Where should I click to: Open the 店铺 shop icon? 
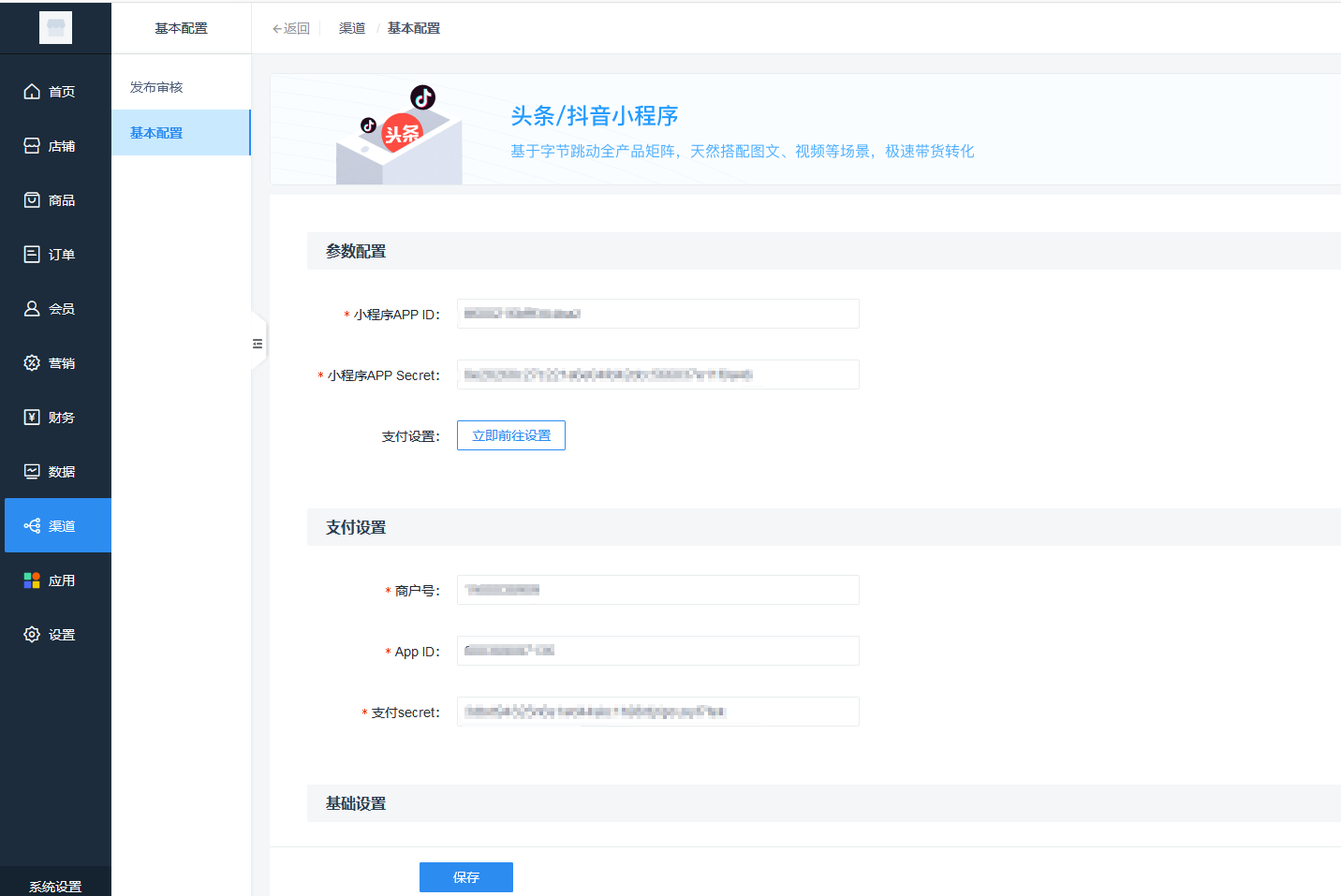click(x=32, y=145)
